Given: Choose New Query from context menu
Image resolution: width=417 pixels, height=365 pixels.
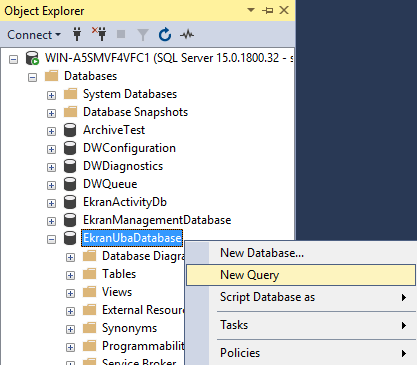Looking at the screenshot, I should click(301, 275).
